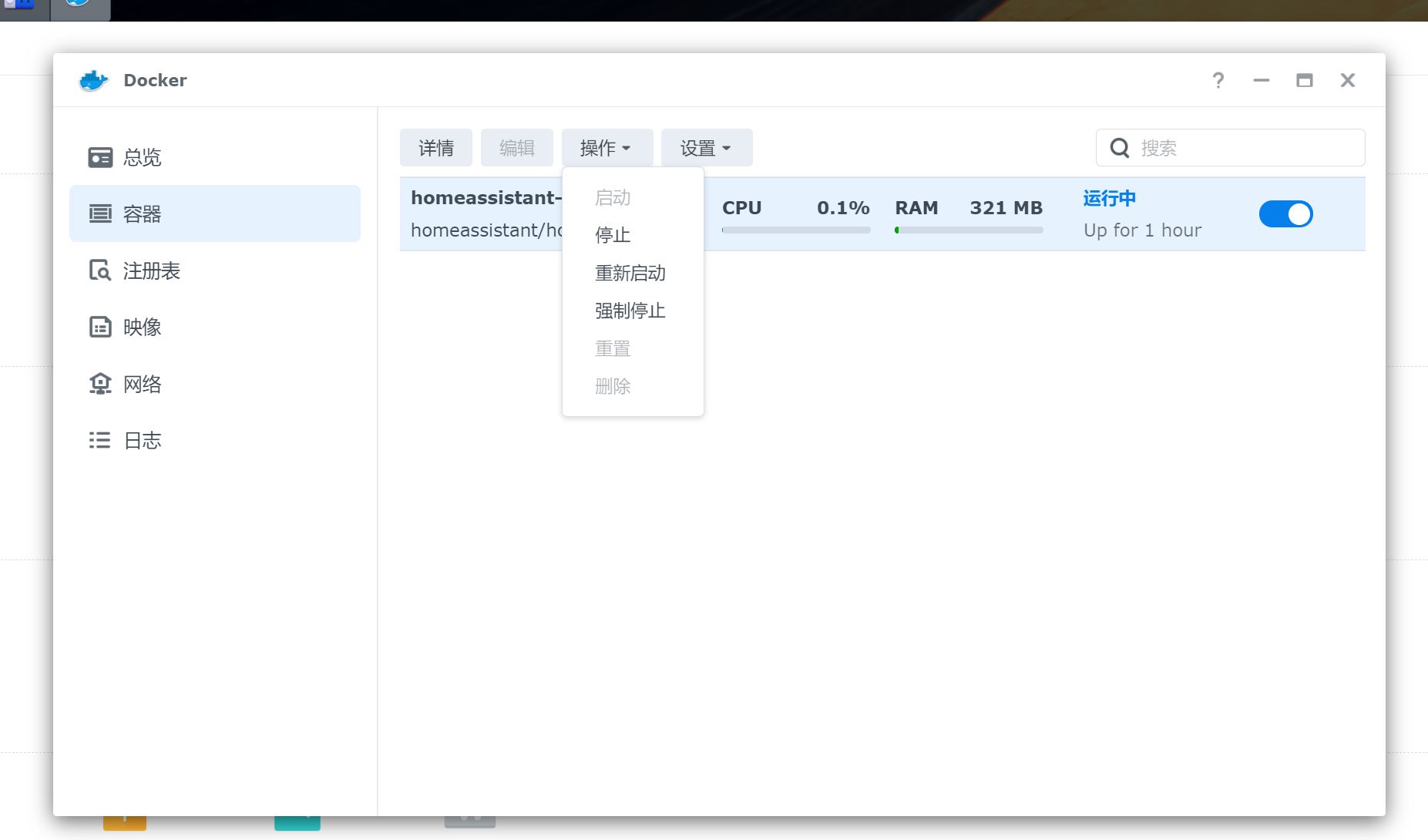Select the homeassistant container name
Screen dimensions: 1428x840
(486, 197)
